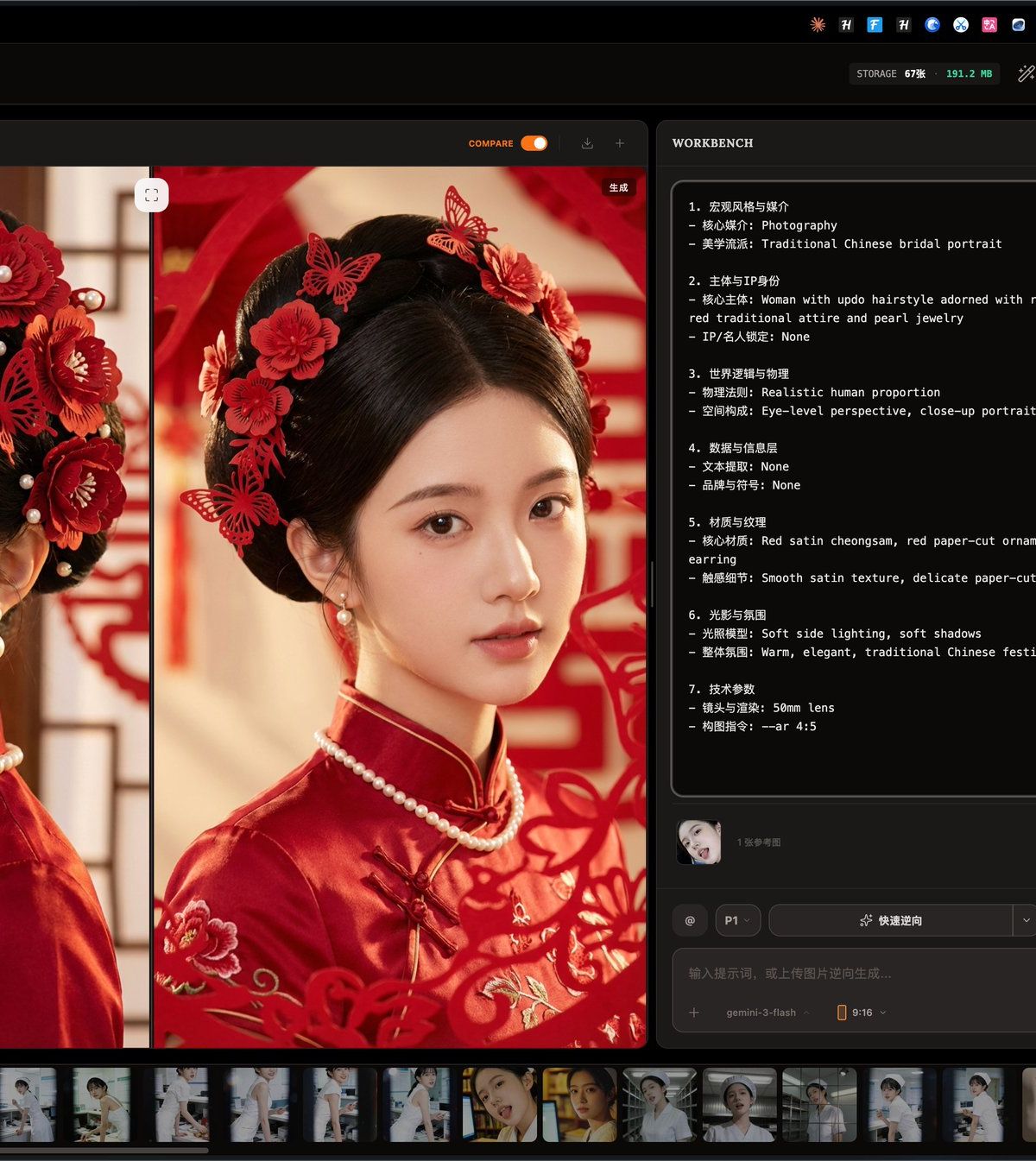Expand the arrow beside 快速逆向
The image size is (1036, 1161).
coord(1025,921)
